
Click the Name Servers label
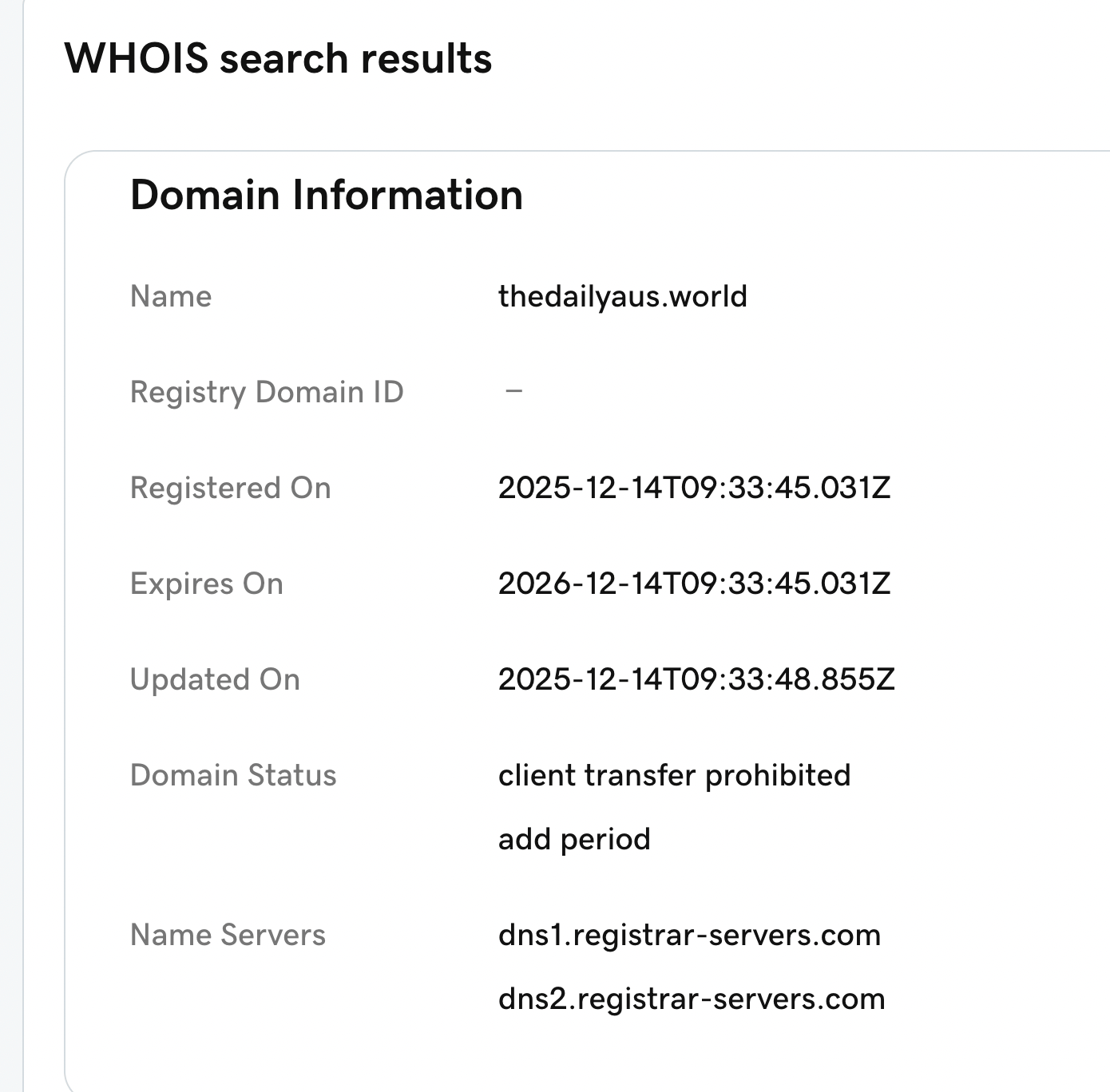[228, 935]
